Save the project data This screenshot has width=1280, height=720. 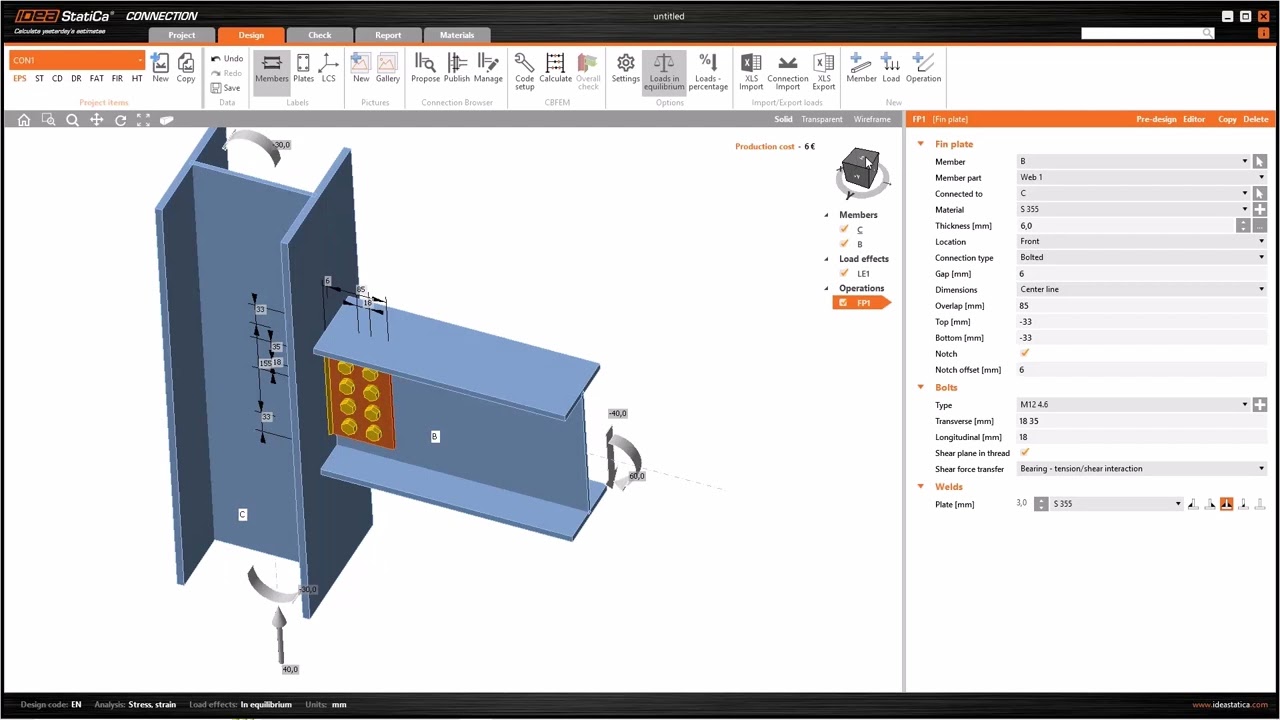pyautogui.click(x=226, y=88)
